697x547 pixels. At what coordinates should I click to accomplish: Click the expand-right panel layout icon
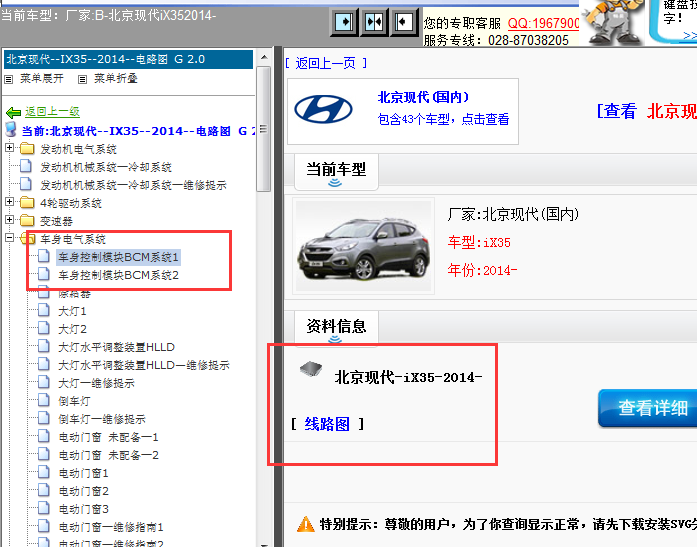point(344,22)
